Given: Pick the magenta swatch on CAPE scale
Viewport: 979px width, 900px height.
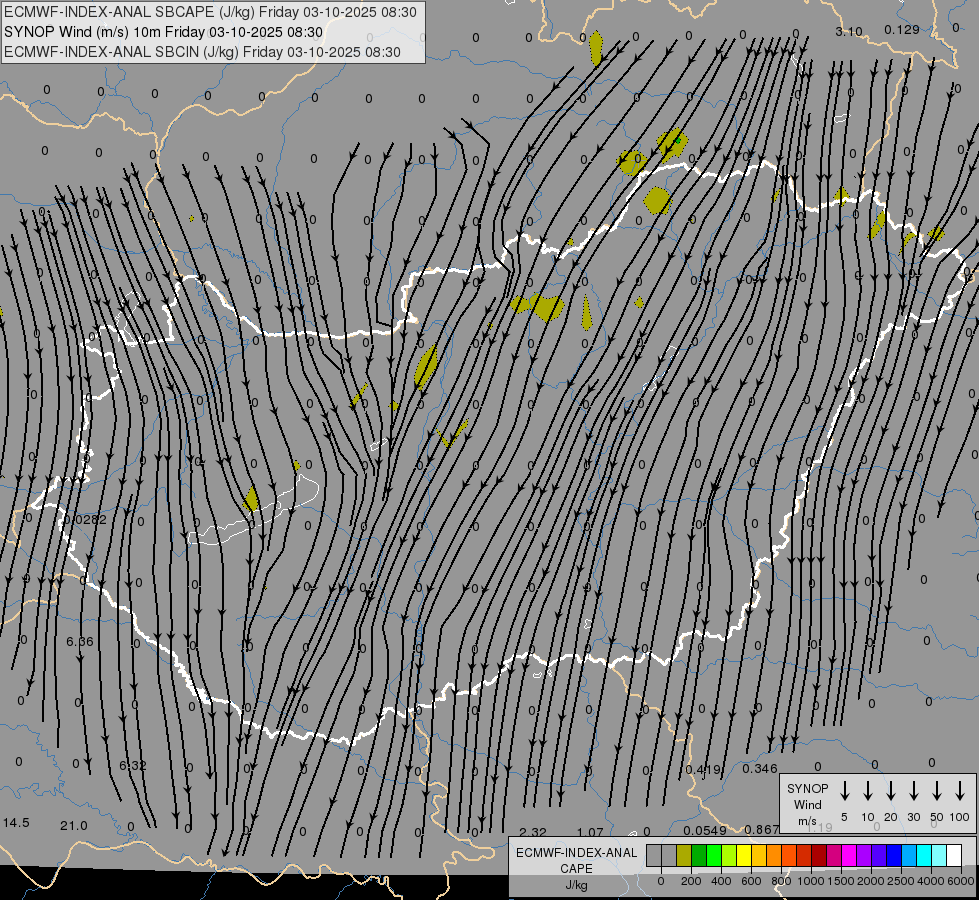Looking at the screenshot, I should click(x=849, y=855).
